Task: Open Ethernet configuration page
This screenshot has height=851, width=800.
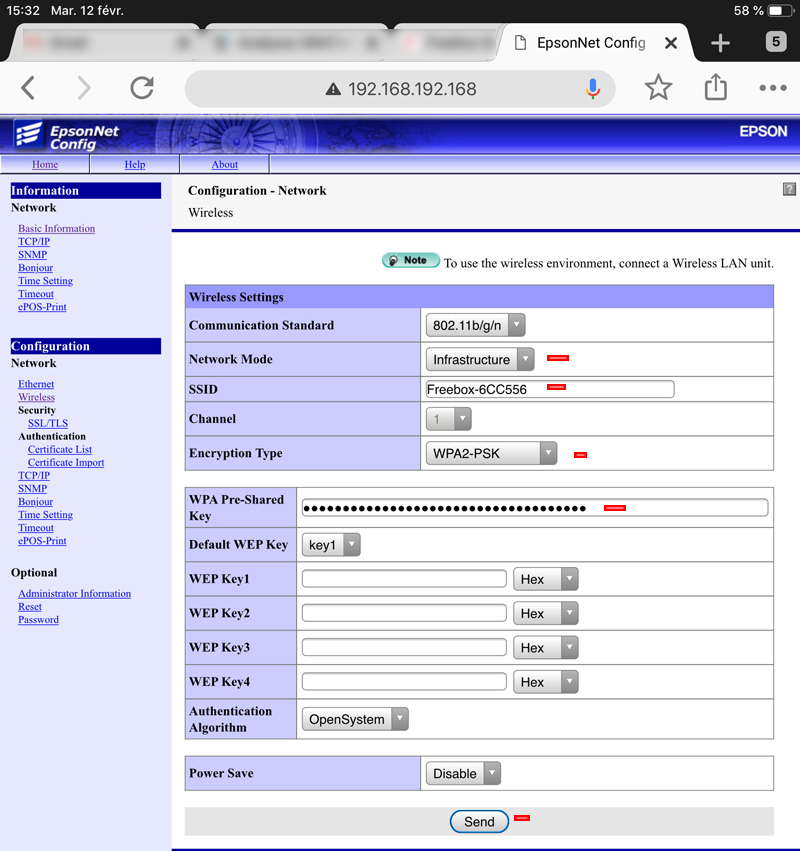Action: pyautogui.click(x=36, y=384)
